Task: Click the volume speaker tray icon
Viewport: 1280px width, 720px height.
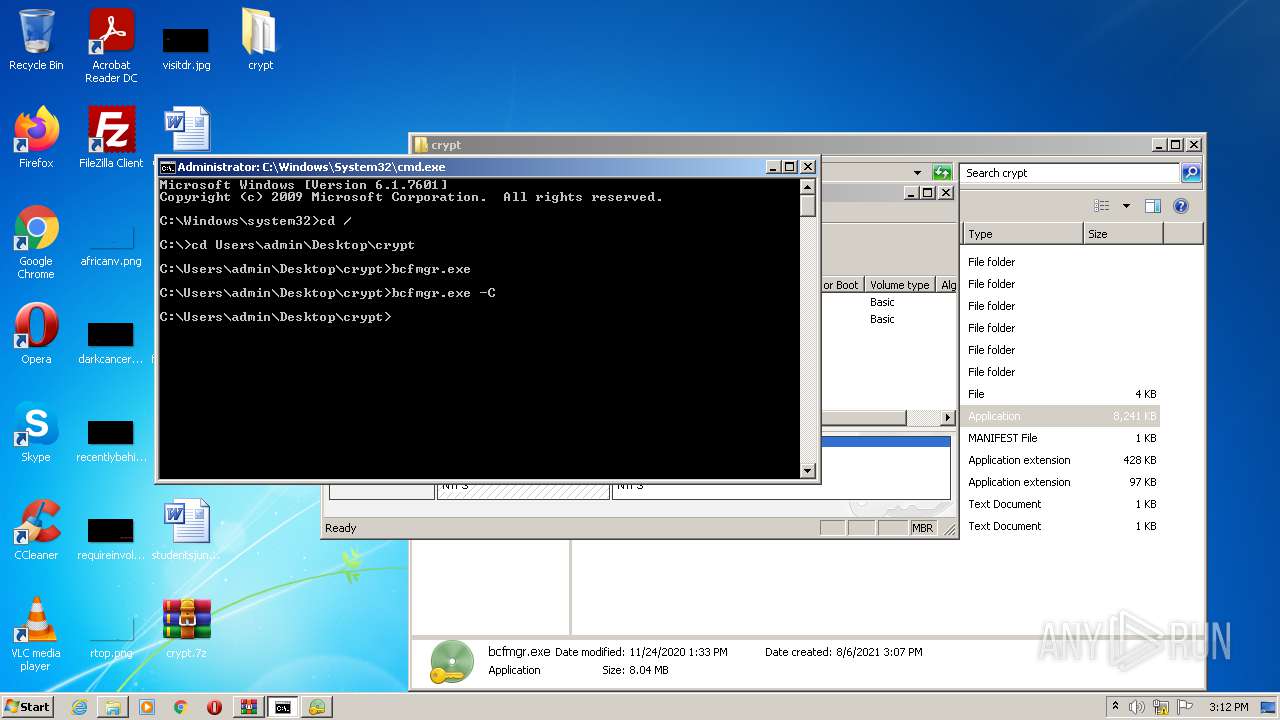Action: click(1137, 707)
